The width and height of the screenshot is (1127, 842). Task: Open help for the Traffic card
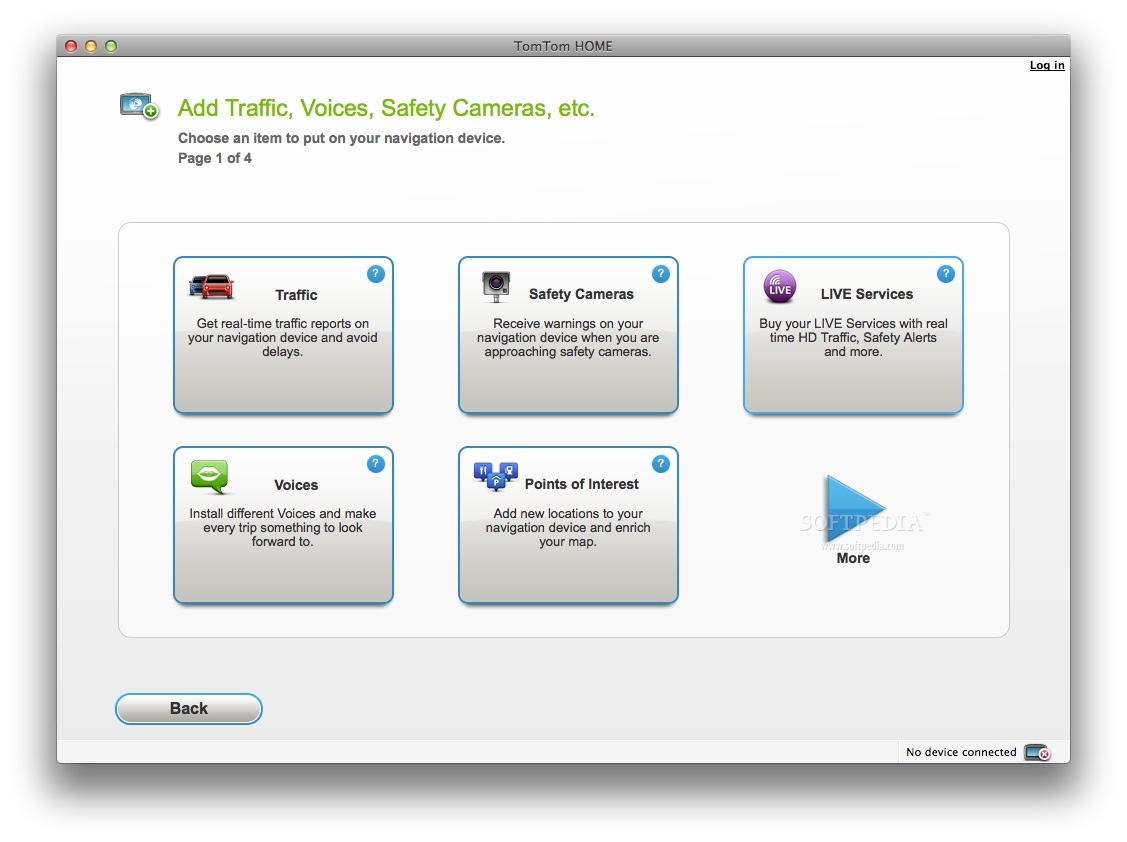pos(375,274)
